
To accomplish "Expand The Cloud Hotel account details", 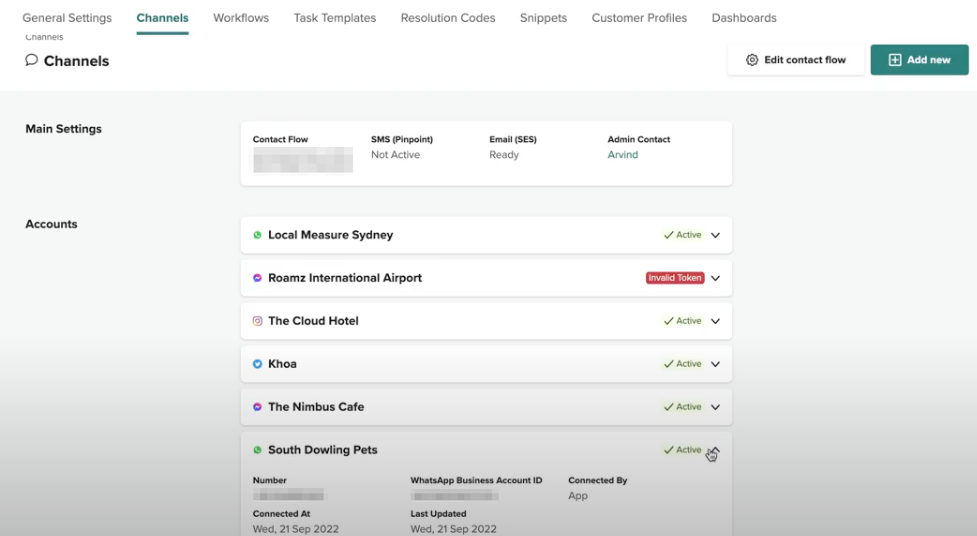I will (x=715, y=321).
